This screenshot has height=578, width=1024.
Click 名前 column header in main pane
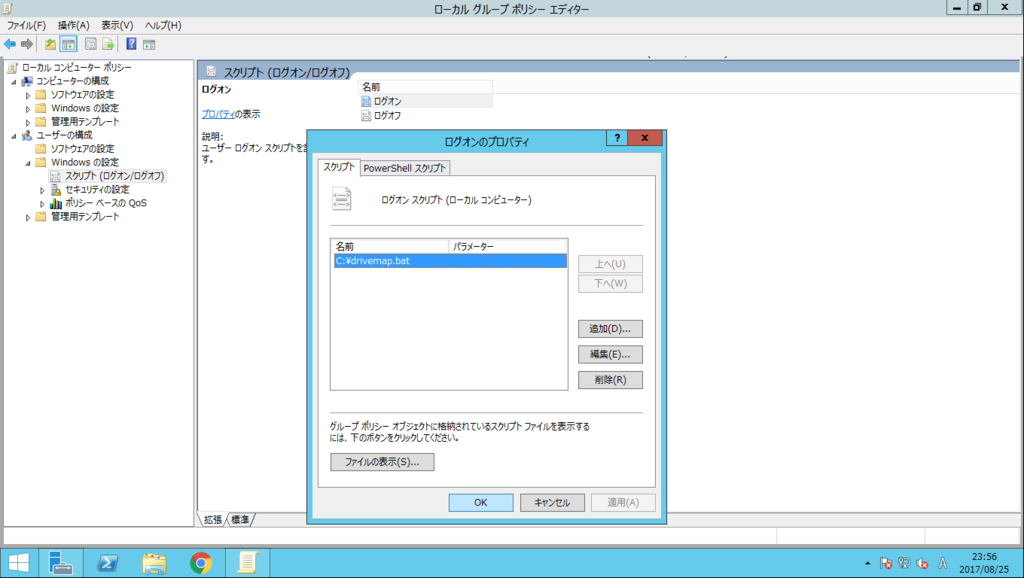424,87
